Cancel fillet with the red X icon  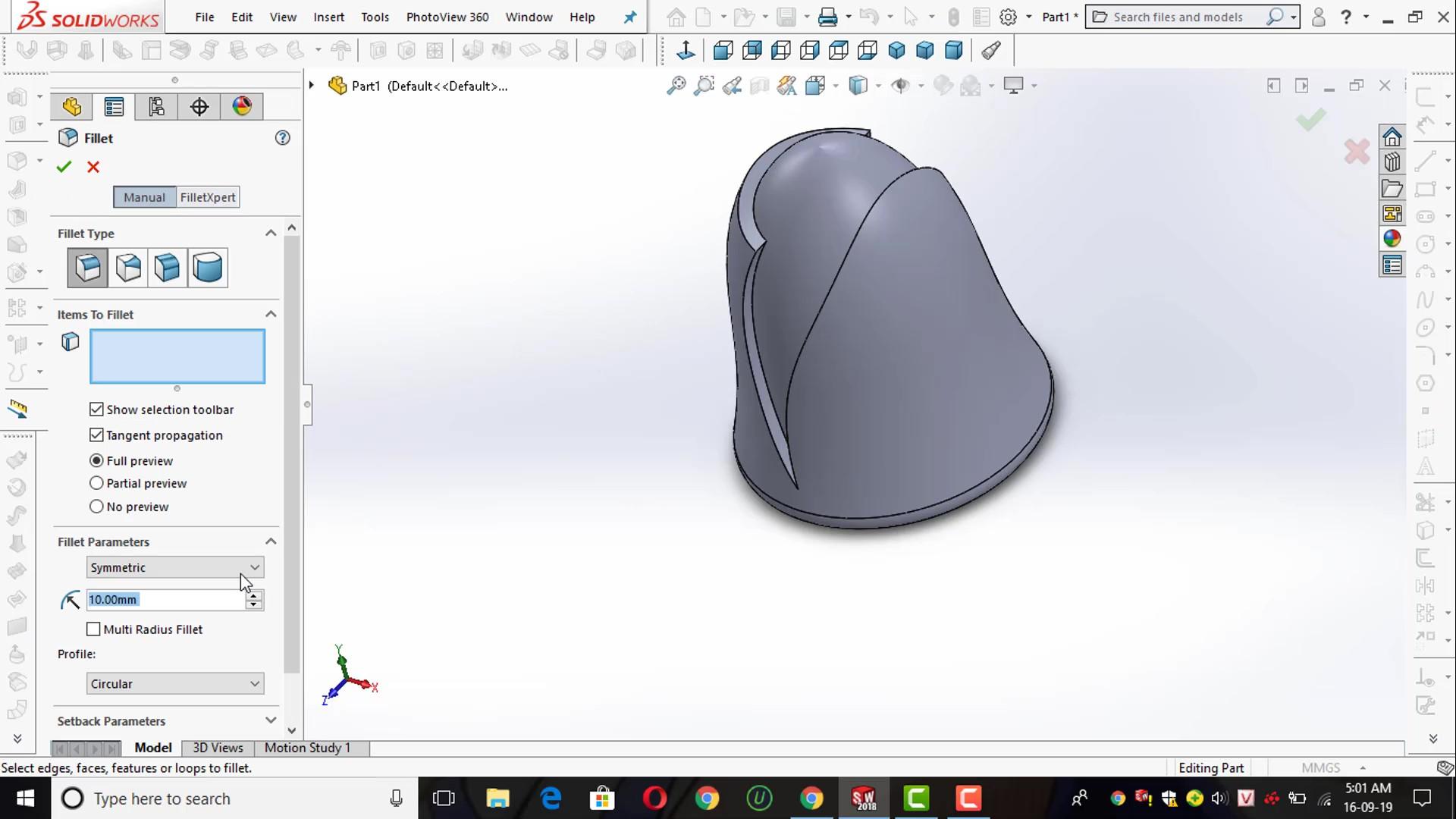click(x=93, y=167)
